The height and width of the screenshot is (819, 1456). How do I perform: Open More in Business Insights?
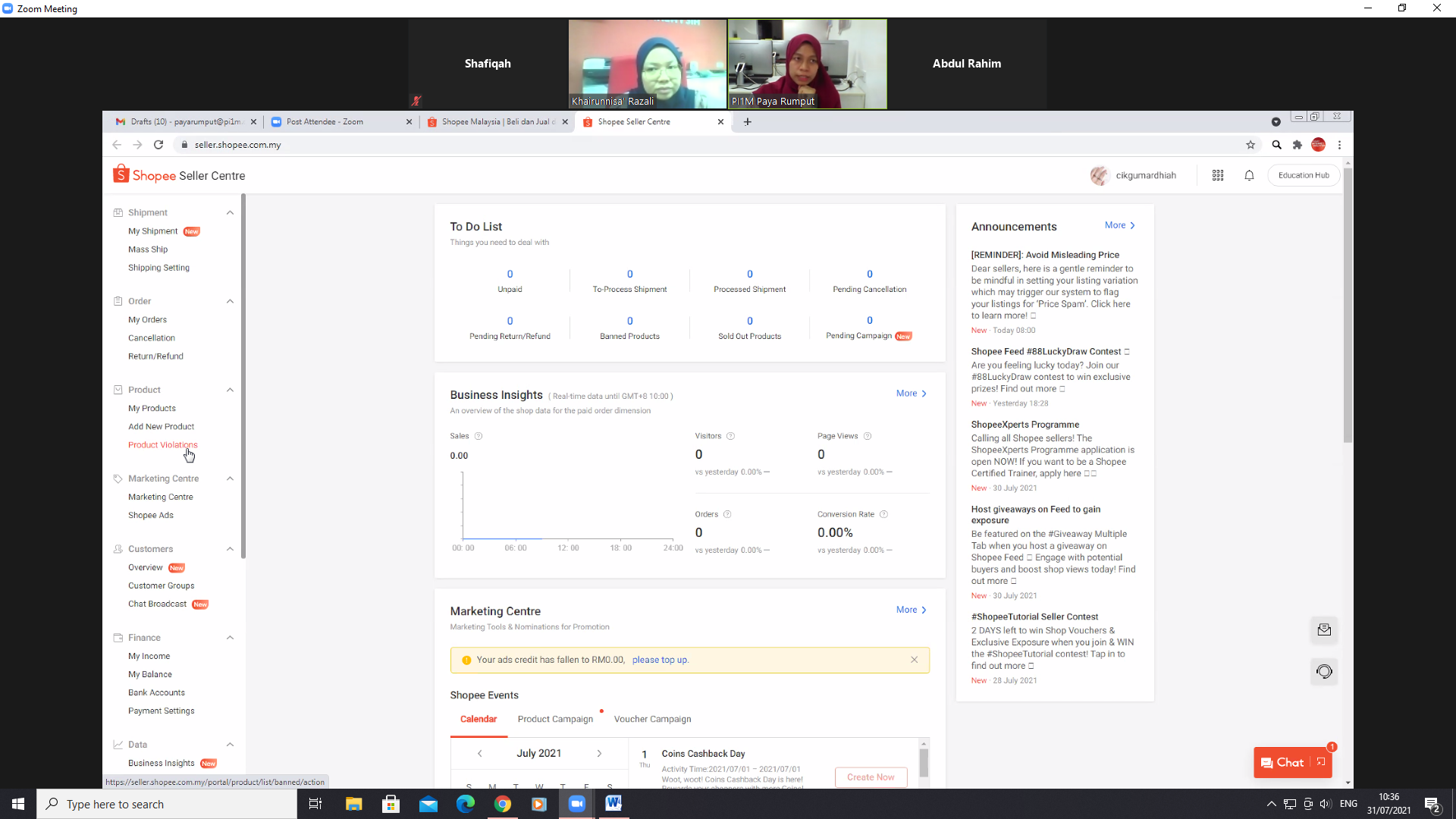click(x=912, y=394)
